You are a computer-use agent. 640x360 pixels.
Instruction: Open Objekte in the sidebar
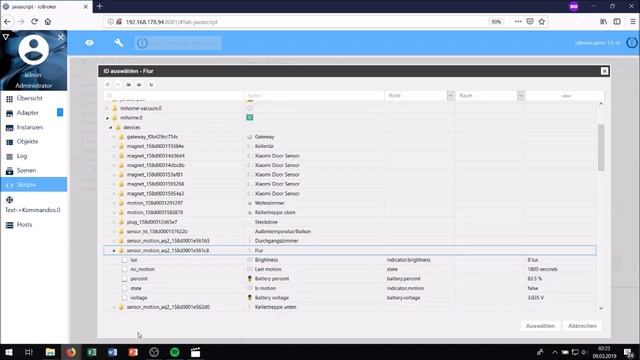(x=33, y=142)
